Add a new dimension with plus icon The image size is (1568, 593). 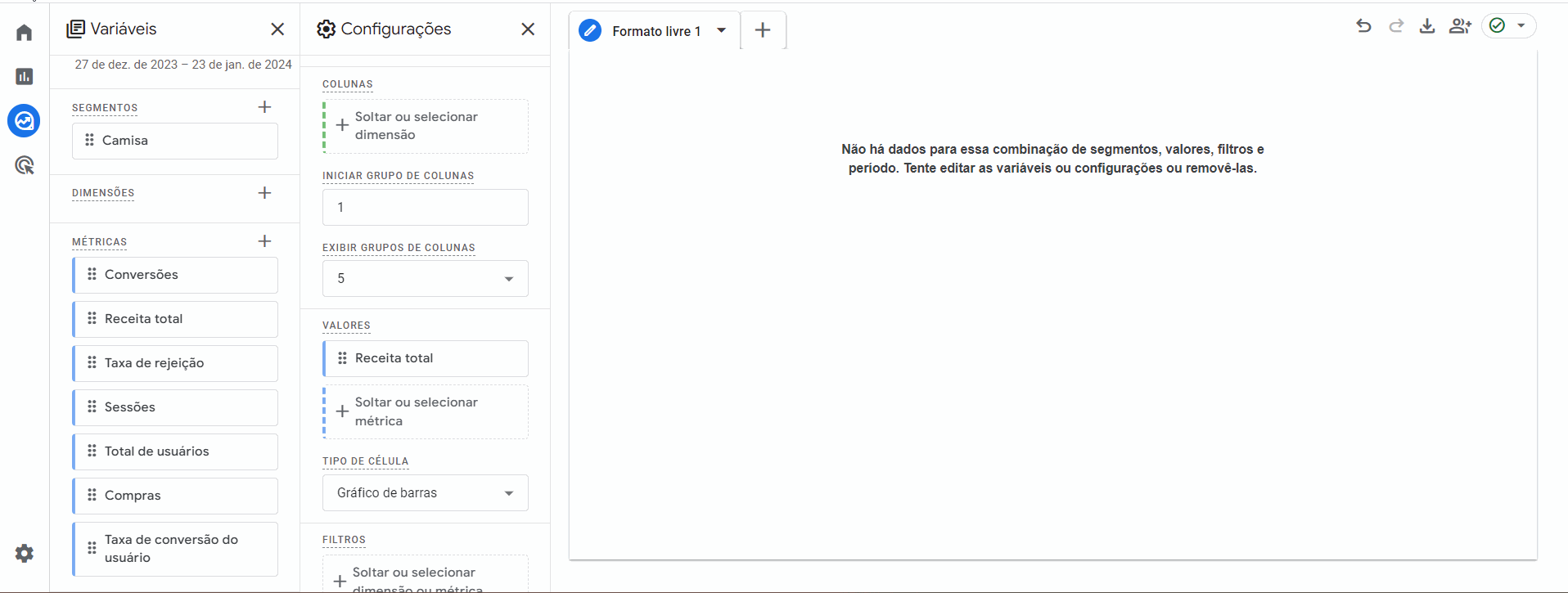pos(264,193)
